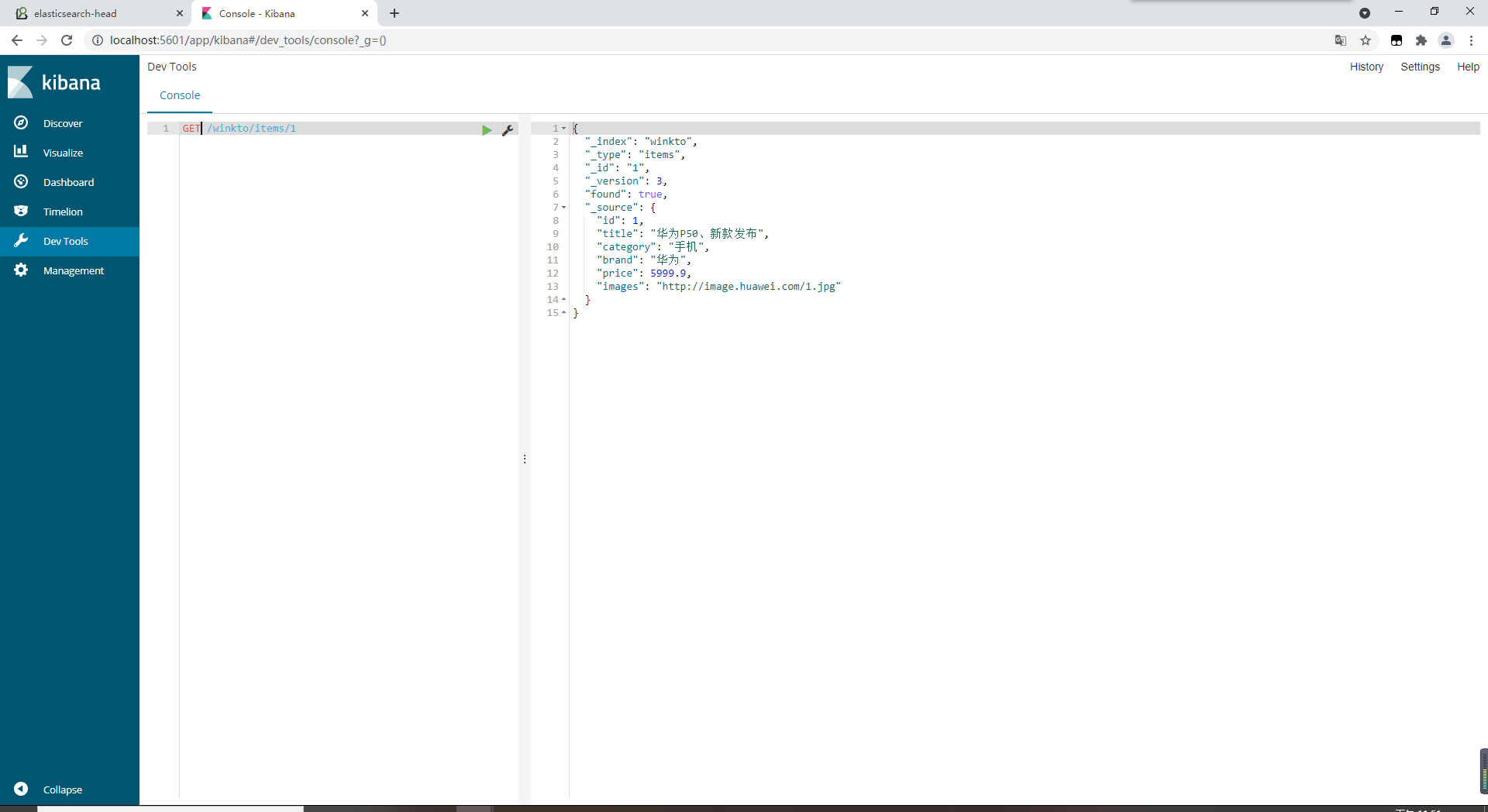Click "_type": "items" in response

(x=635, y=155)
